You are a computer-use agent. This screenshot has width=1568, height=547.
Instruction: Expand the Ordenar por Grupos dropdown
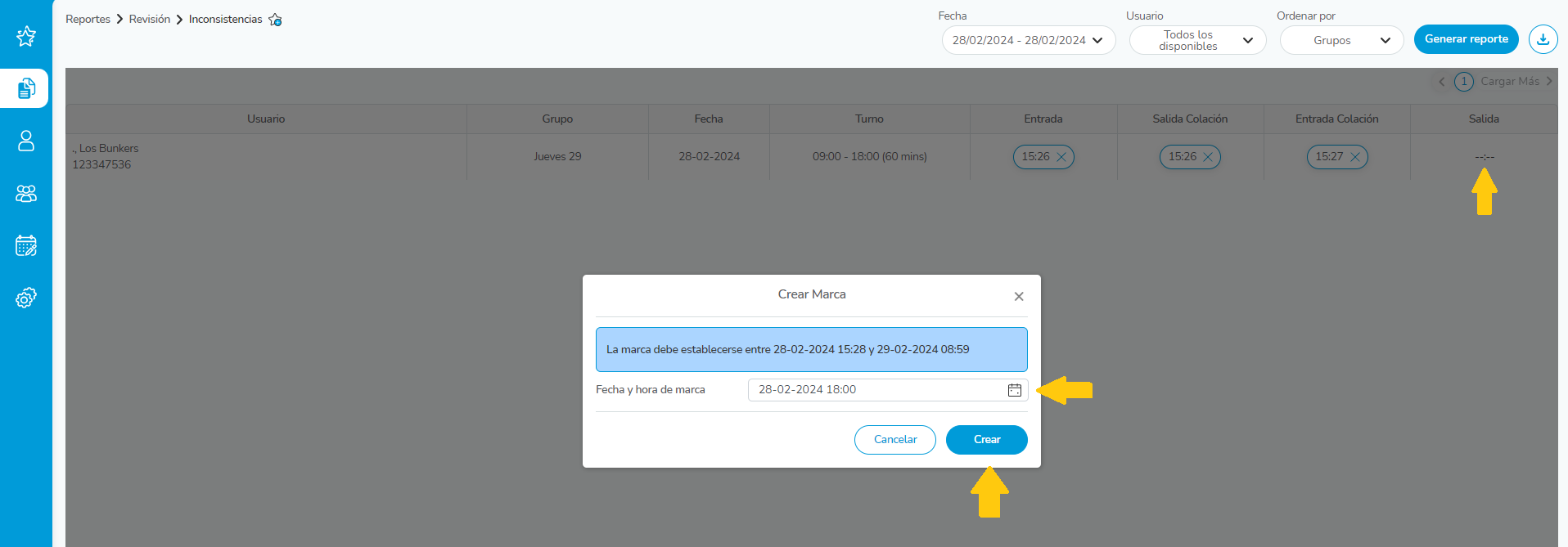point(1341,40)
